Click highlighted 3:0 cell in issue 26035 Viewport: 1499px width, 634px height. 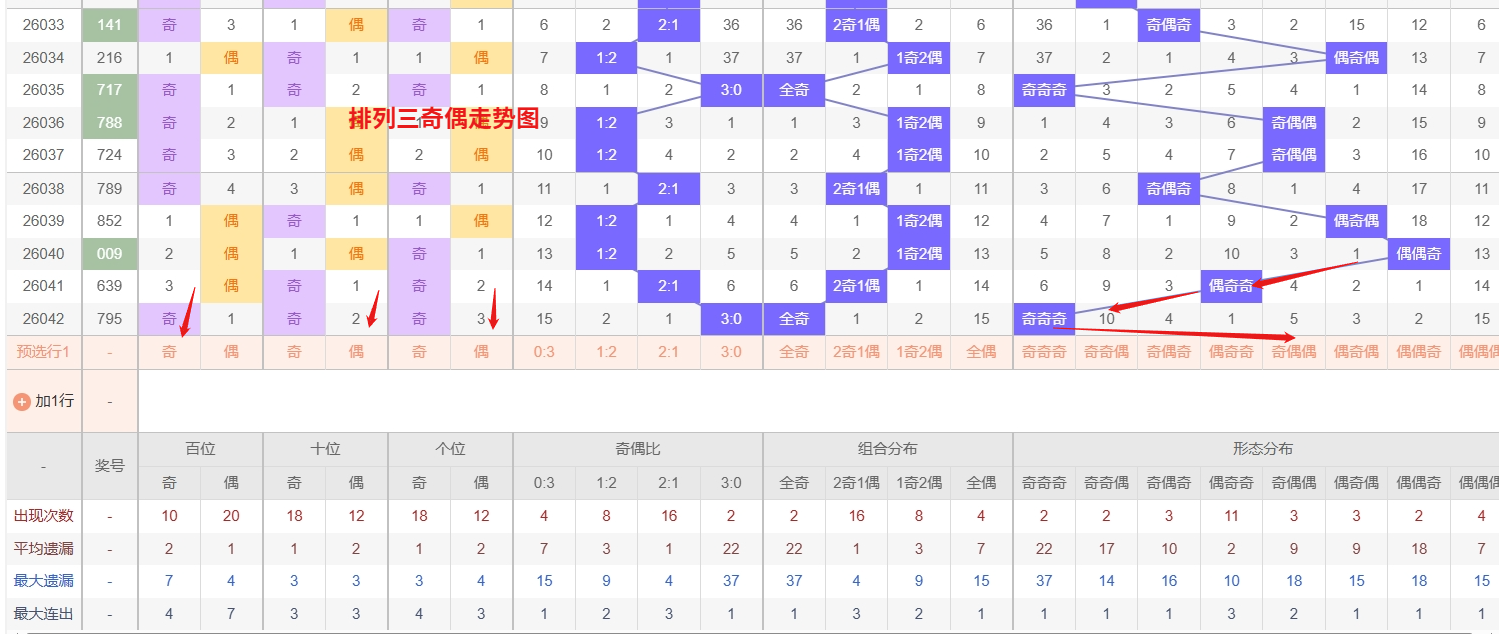731,90
